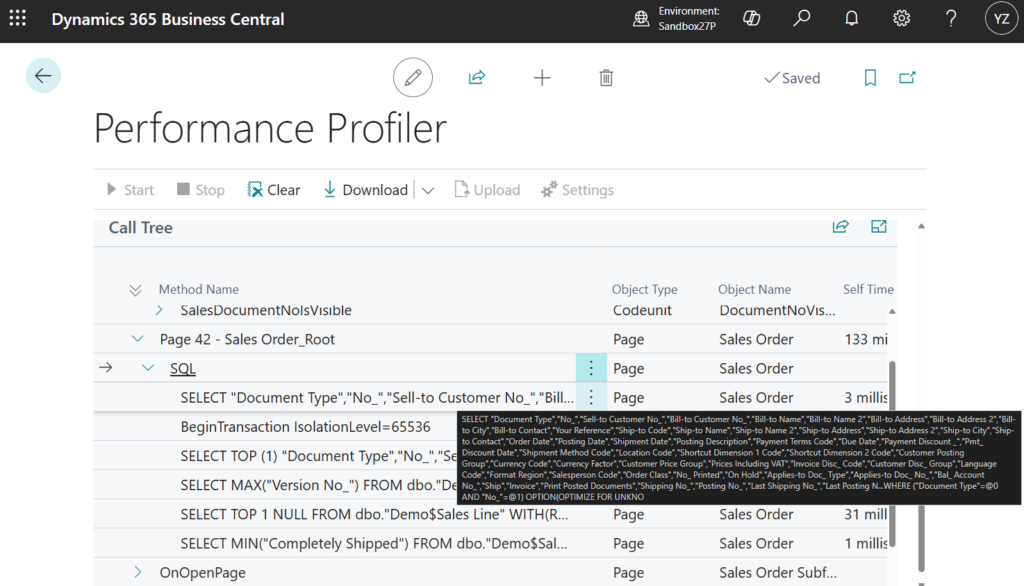Delete record using trash can icon
This screenshot has width=1024, height=586.
[x=606, y=78]
